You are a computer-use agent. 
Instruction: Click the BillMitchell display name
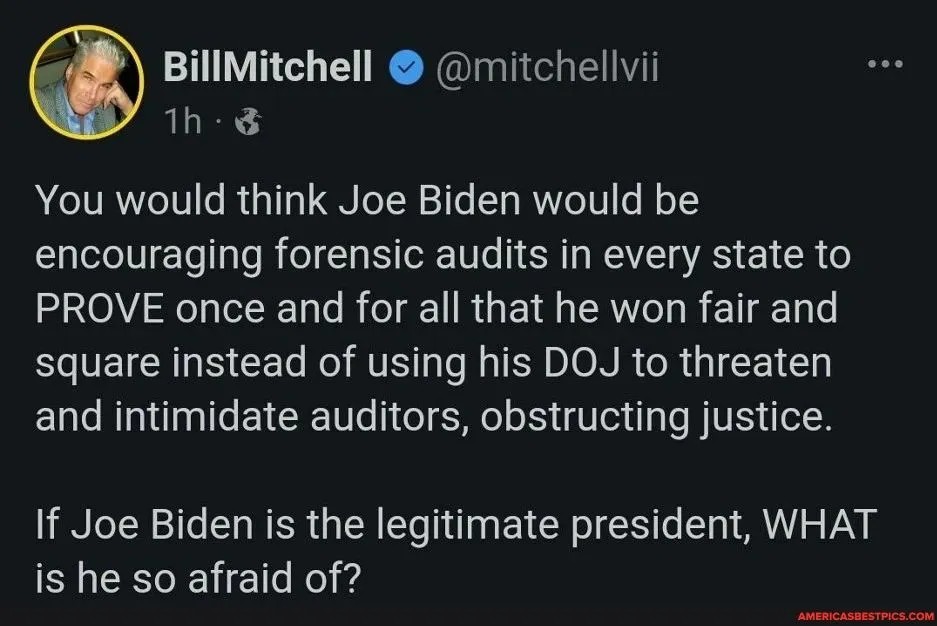click(x=266, y=68)
